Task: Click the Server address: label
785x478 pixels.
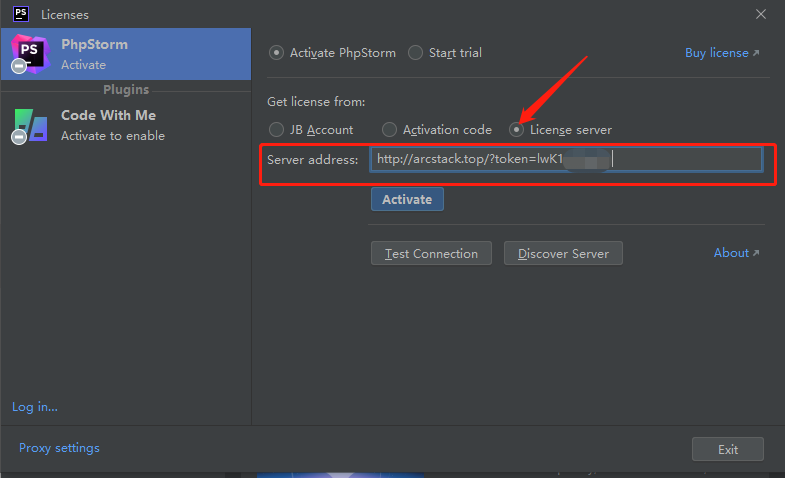Action: coord(312,160)
